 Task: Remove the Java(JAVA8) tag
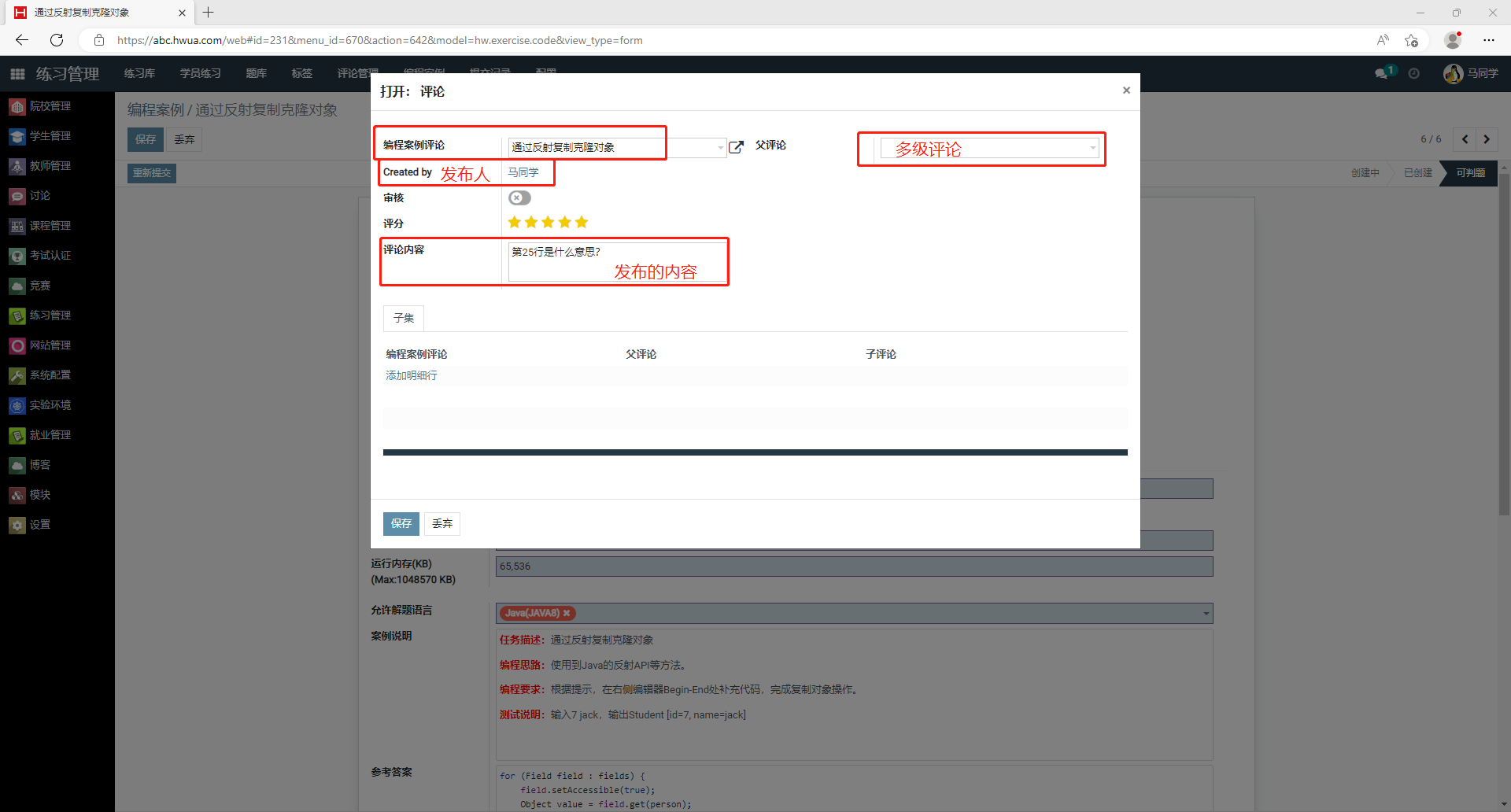[567, 613]
